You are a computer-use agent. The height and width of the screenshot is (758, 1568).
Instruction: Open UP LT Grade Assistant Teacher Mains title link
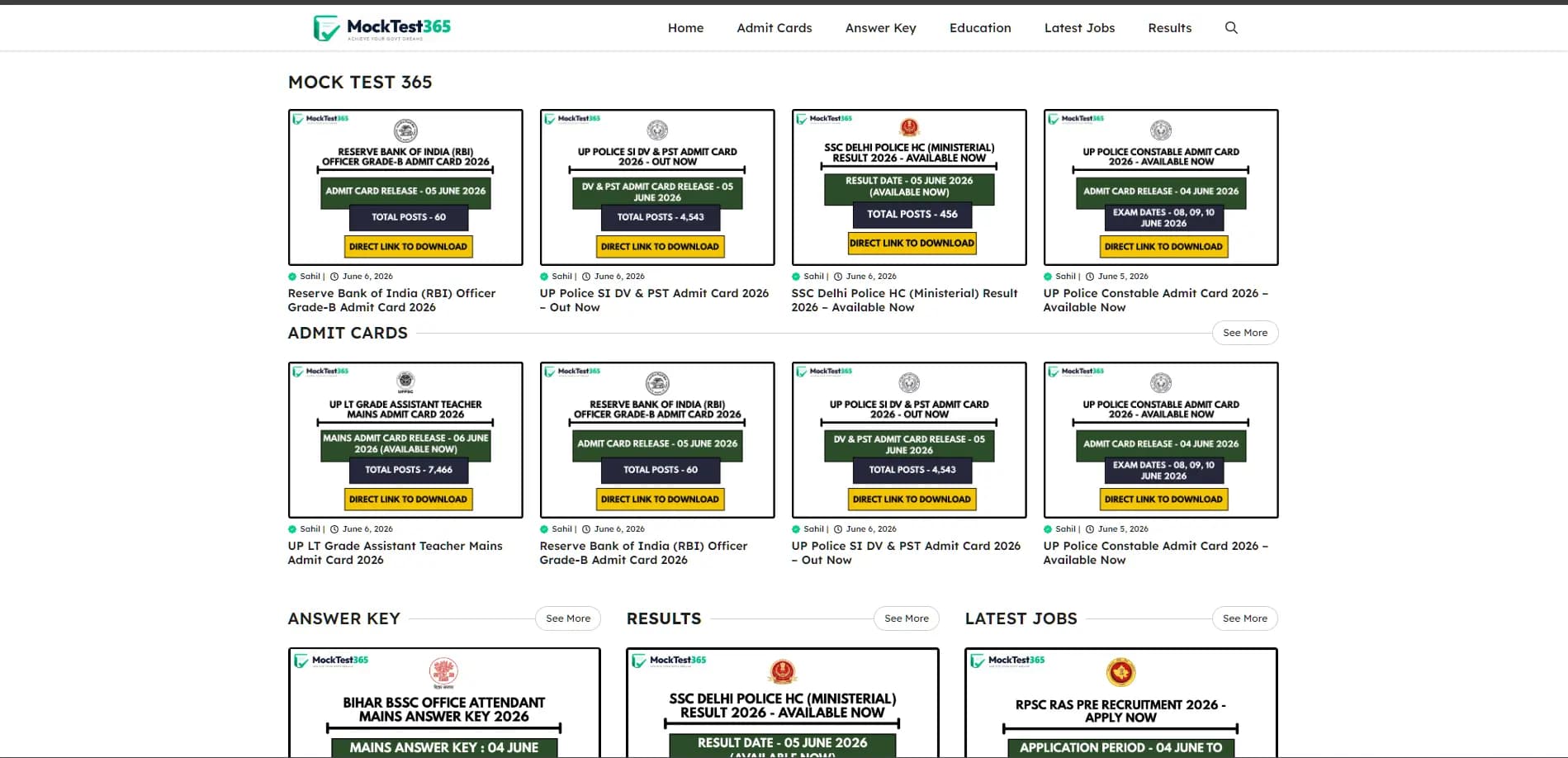coord(395,552)
